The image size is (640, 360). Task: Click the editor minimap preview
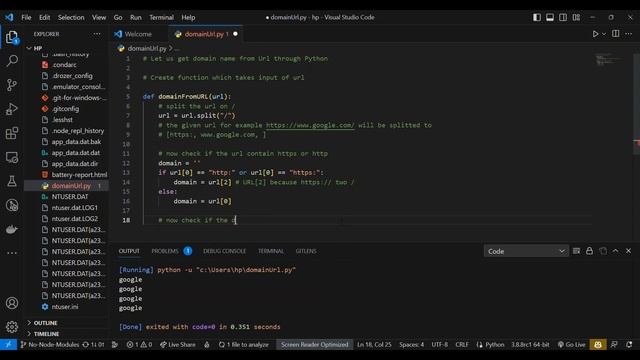(609, 60)
